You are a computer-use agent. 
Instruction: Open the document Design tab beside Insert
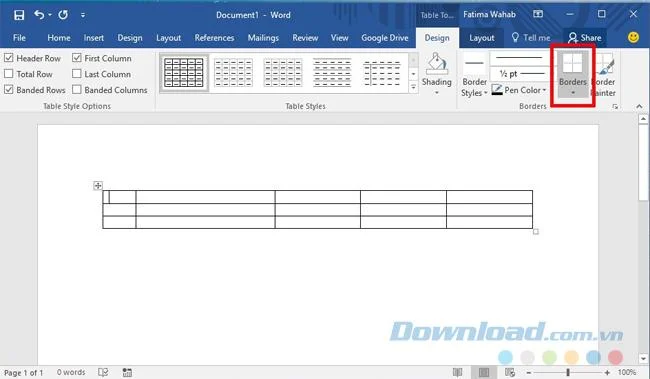click(130, 38)
